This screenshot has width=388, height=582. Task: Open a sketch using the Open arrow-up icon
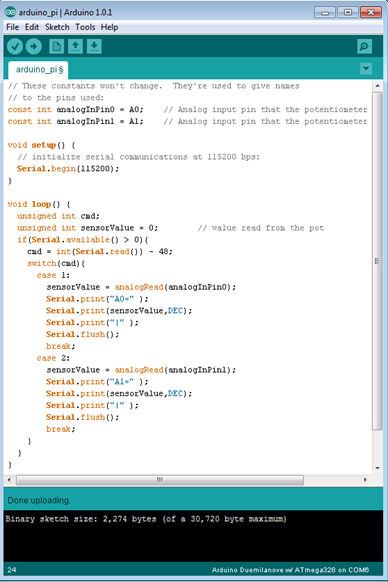pyautogui.click(x=75, y=46)
